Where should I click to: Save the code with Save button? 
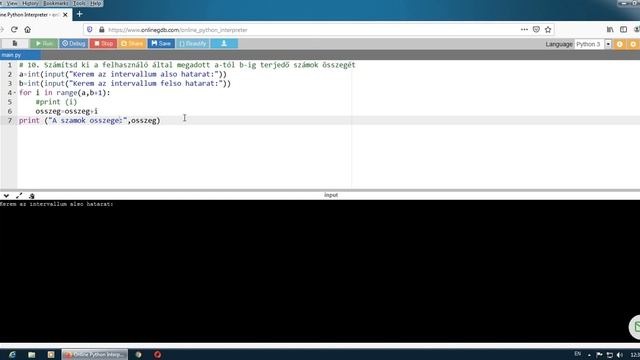161,44
